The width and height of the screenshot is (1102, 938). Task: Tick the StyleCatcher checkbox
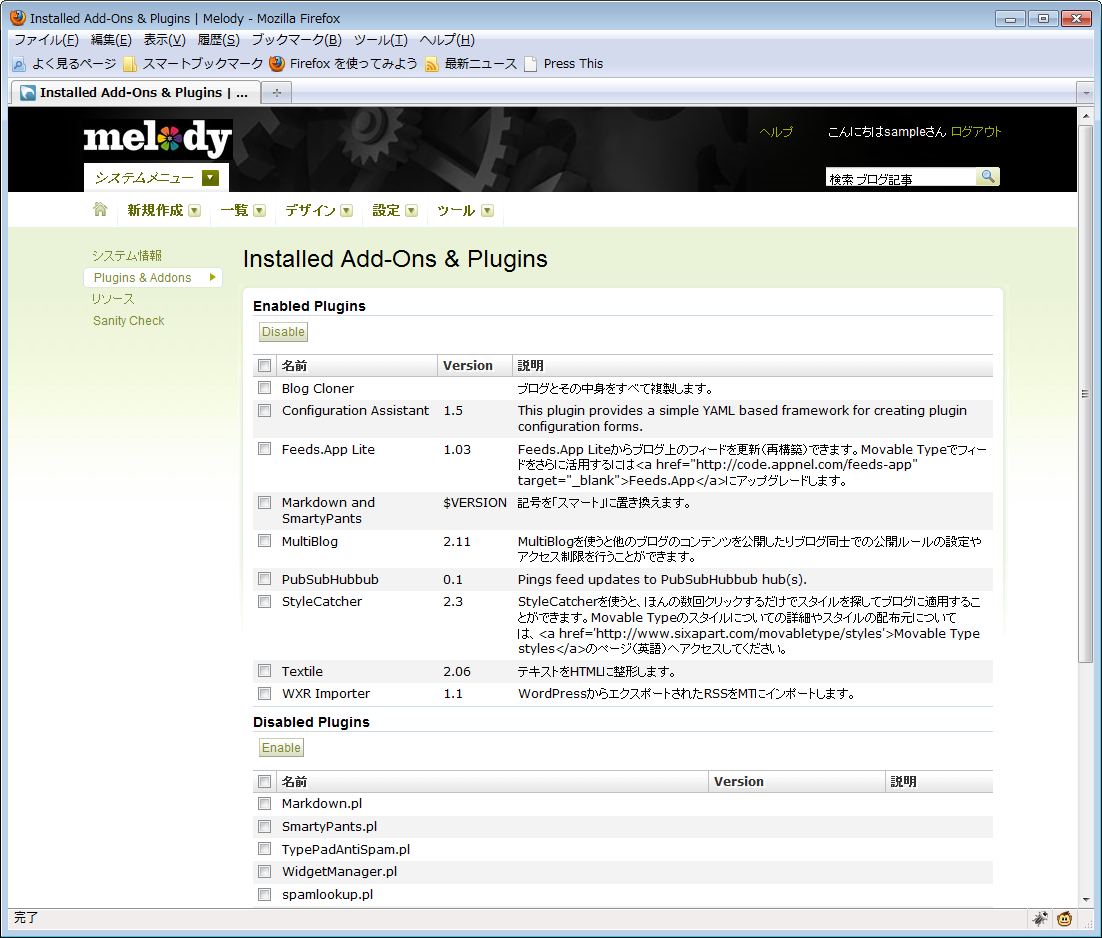264,601
